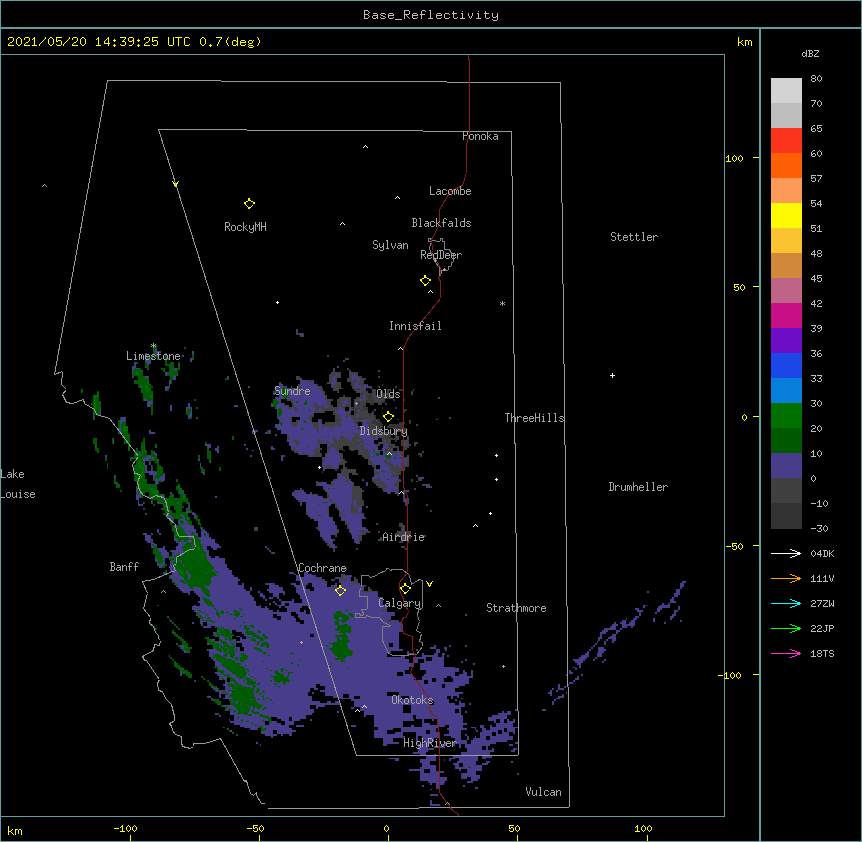Viewport: 862px width, 842px height.
Task: Select the purple 10 dBZ color swatch
Action: (786, 466)
